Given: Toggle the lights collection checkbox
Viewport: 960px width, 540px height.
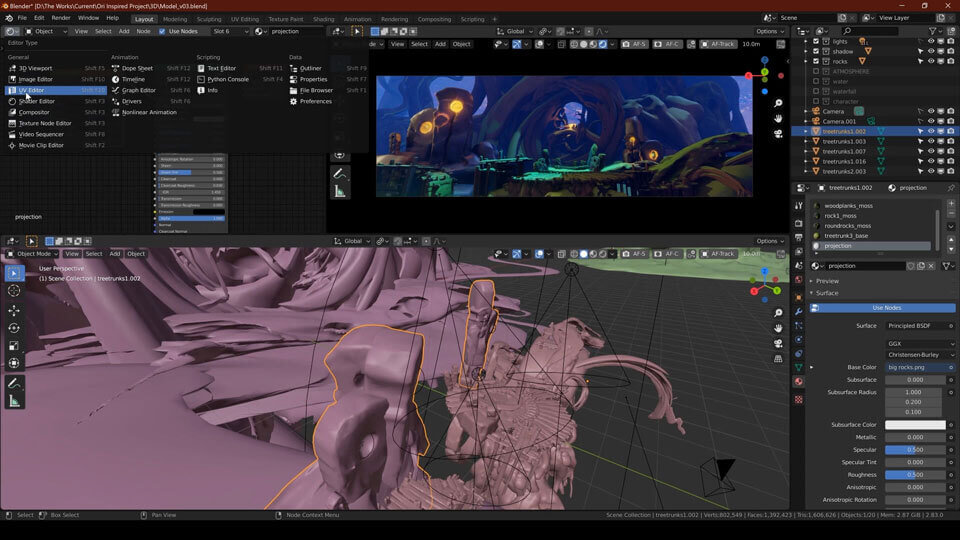Looking at the screenshot, I should point(816,42).
